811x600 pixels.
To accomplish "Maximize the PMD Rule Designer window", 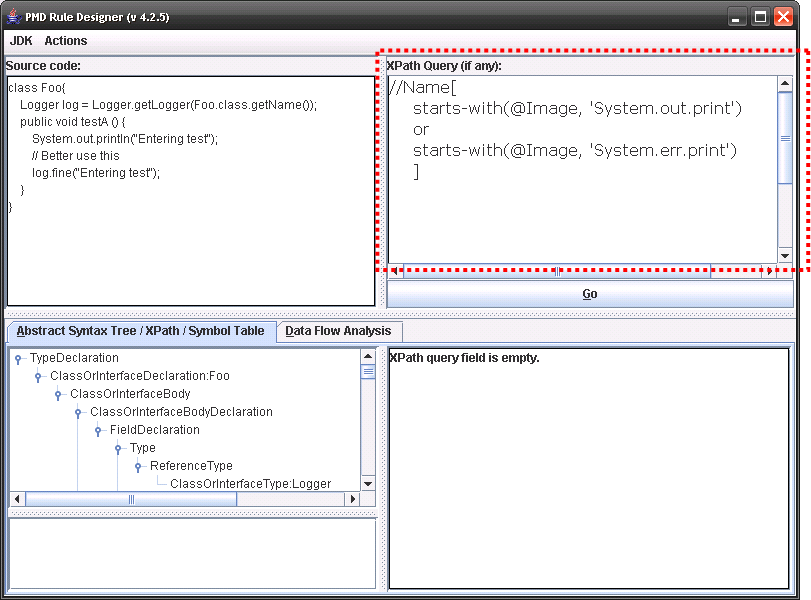I will tap(760, 17).
